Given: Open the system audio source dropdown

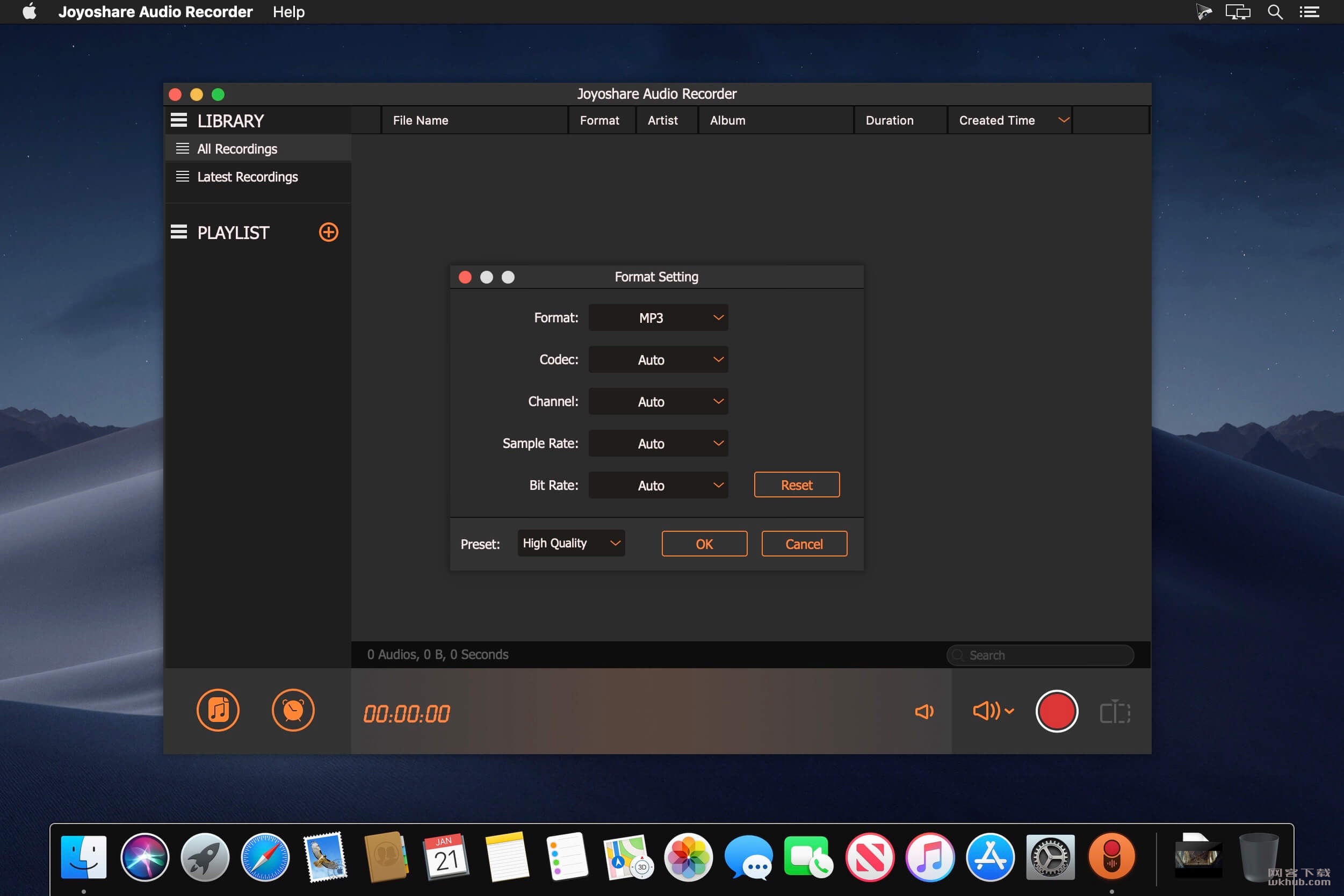Looking at the screenshot, I should 993,711.
